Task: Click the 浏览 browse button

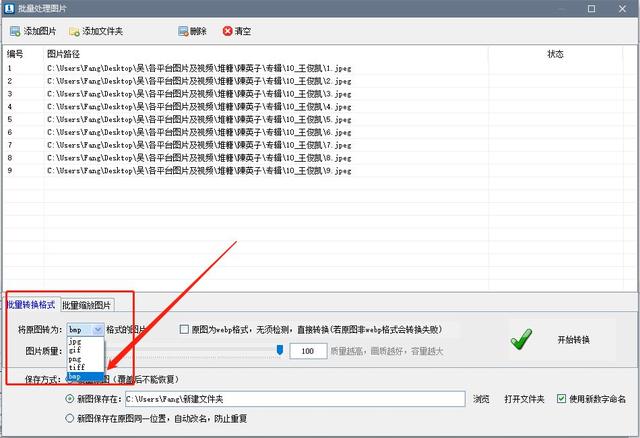Action: [482, 399]
